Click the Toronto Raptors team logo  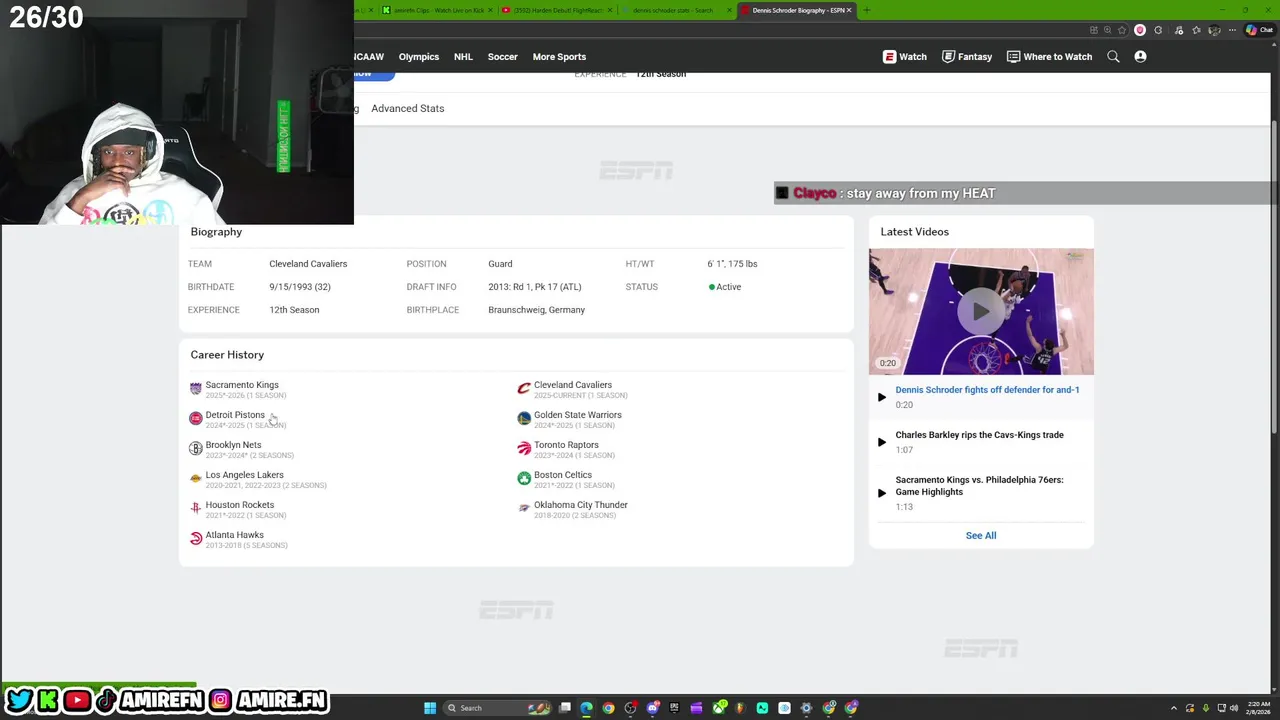pyautogui.click(x=524, y=448)
